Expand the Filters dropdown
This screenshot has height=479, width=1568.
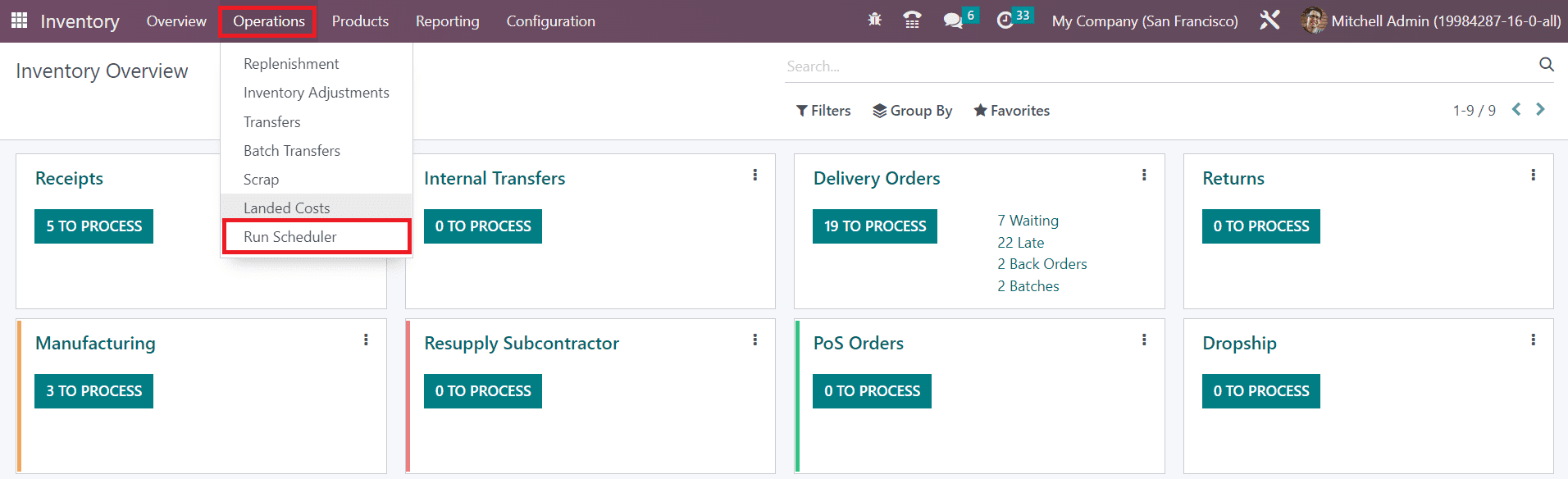pos(823,111)
